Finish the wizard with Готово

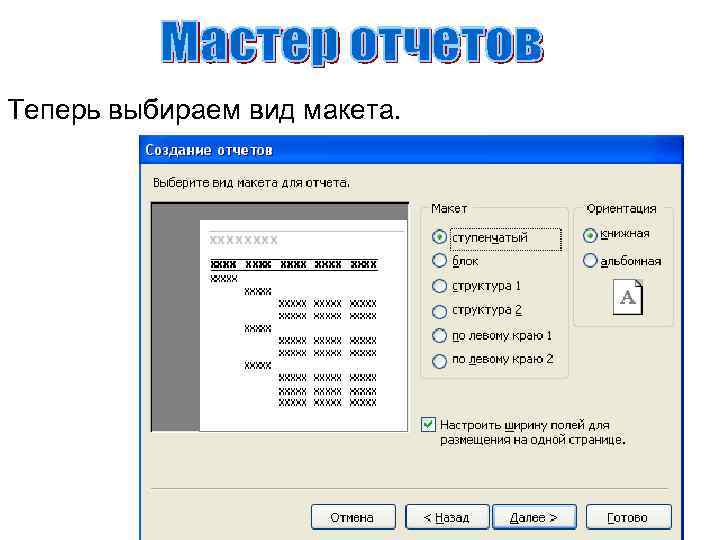coord(629,518)
